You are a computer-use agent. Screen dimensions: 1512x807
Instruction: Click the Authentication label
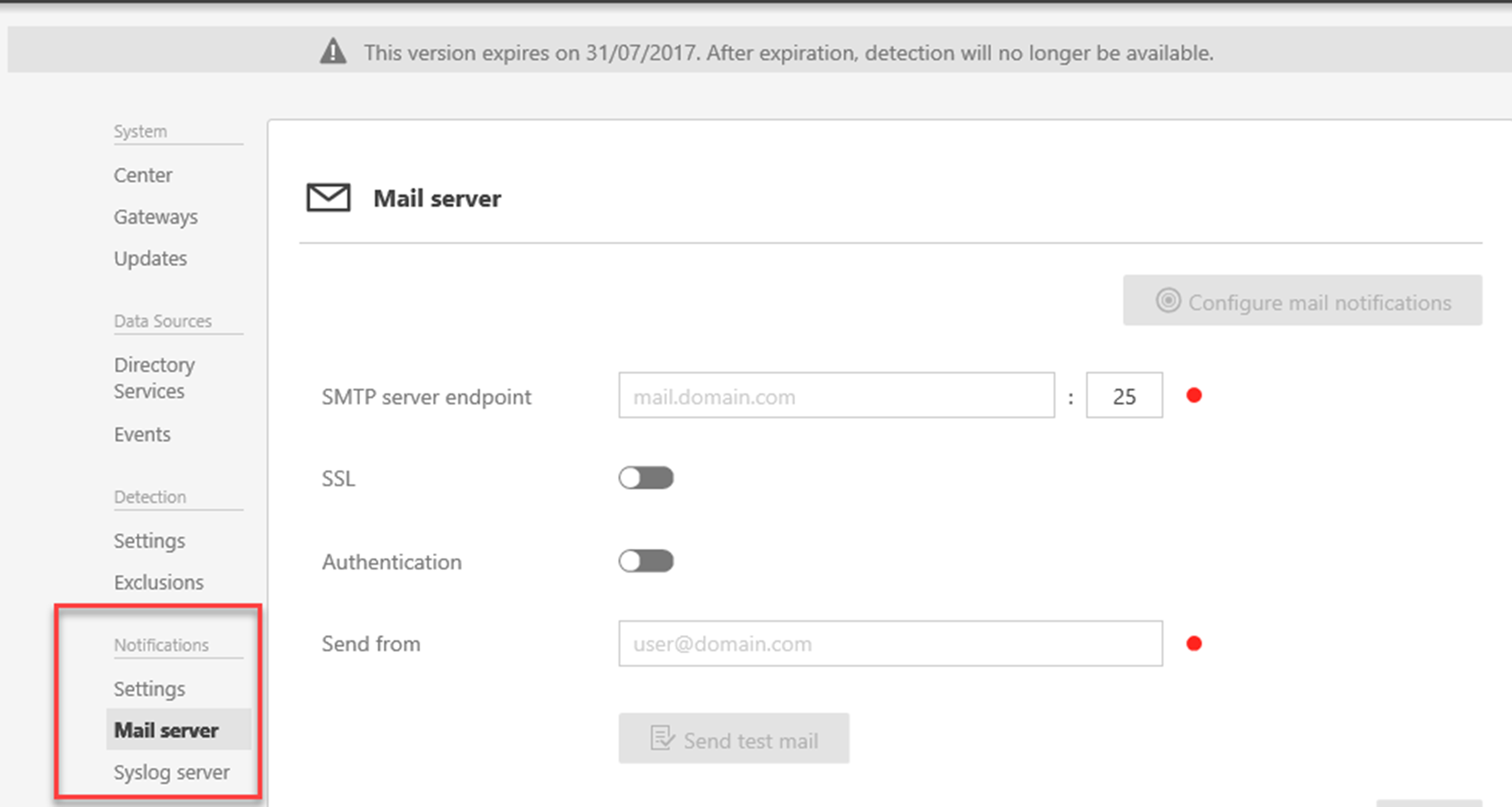(391, 562)
